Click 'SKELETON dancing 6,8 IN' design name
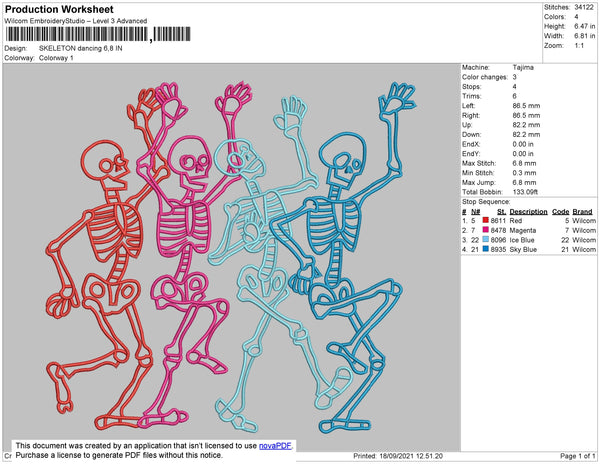The width and height of the screenshot is (600, 464). pyautogui.click(x=80, y=49)
